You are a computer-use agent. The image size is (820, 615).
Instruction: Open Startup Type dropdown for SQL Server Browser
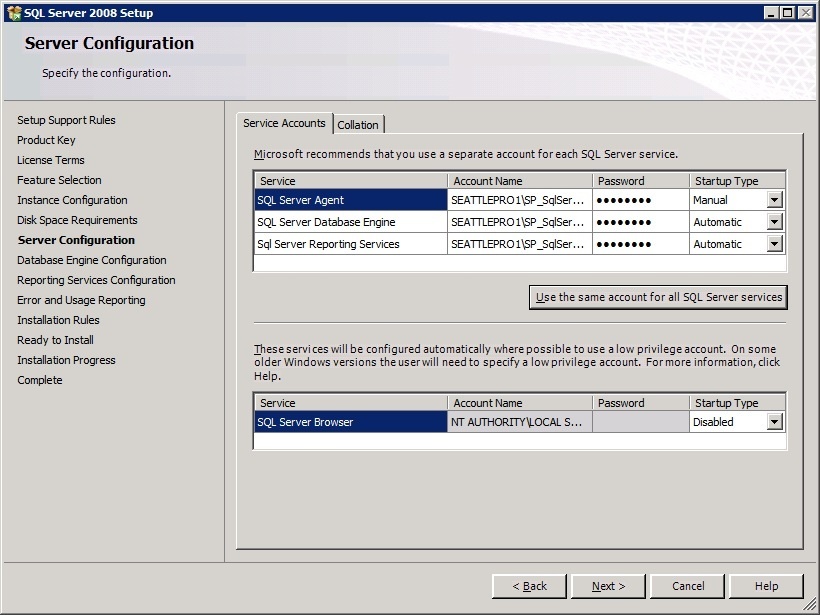coord(775,422)
